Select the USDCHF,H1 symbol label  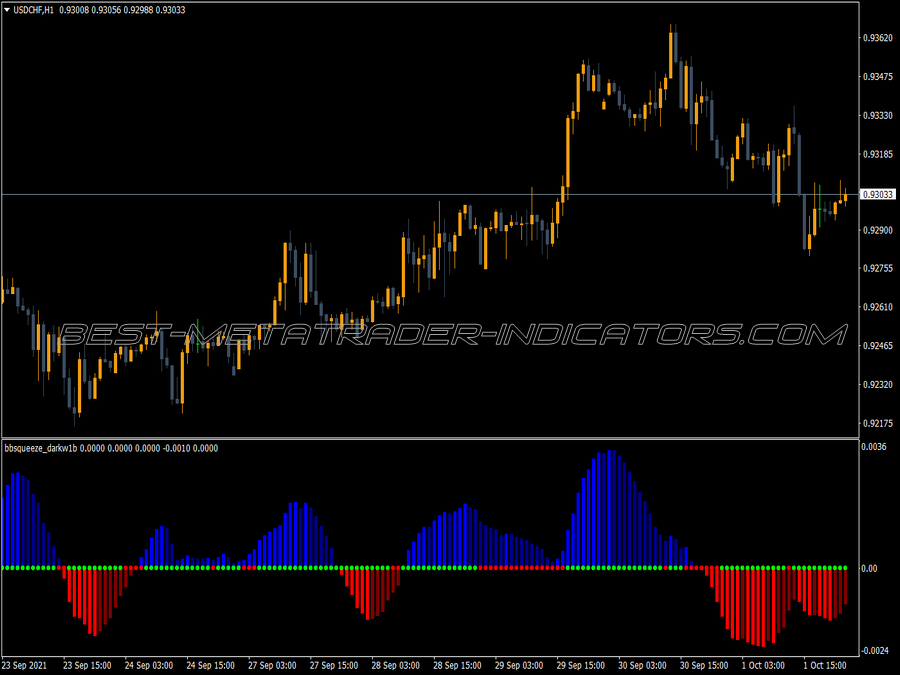pyautogui.click(x=33, y=10)
